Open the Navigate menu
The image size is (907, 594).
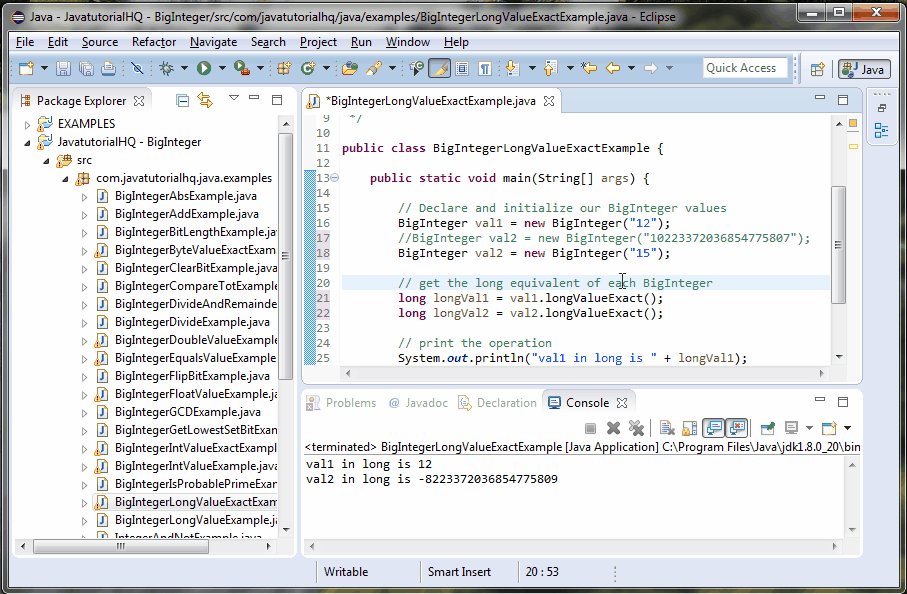(x=213, y=42)
